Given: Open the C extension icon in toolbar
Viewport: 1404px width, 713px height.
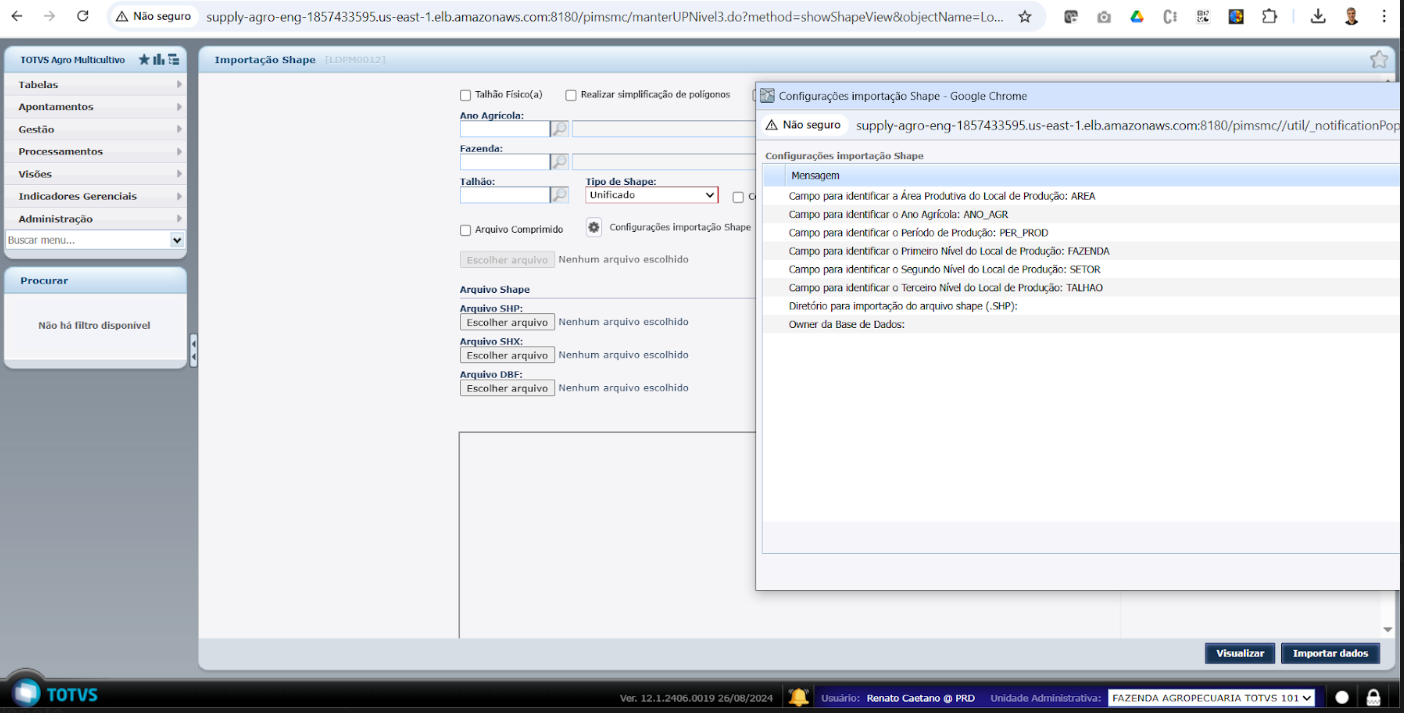Looking at the screenshot, I should pyautogui.click(x=1170, y=16).
